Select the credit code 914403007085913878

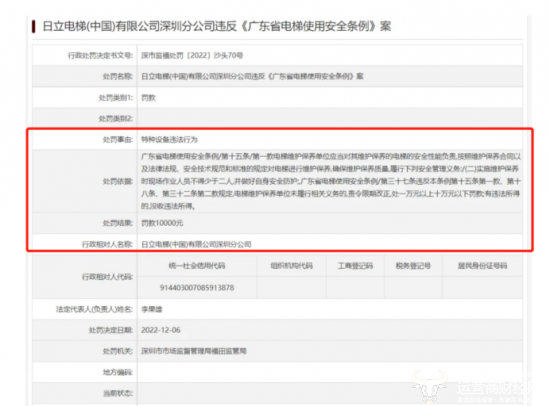pyautogui.click(x=197, y=288)
